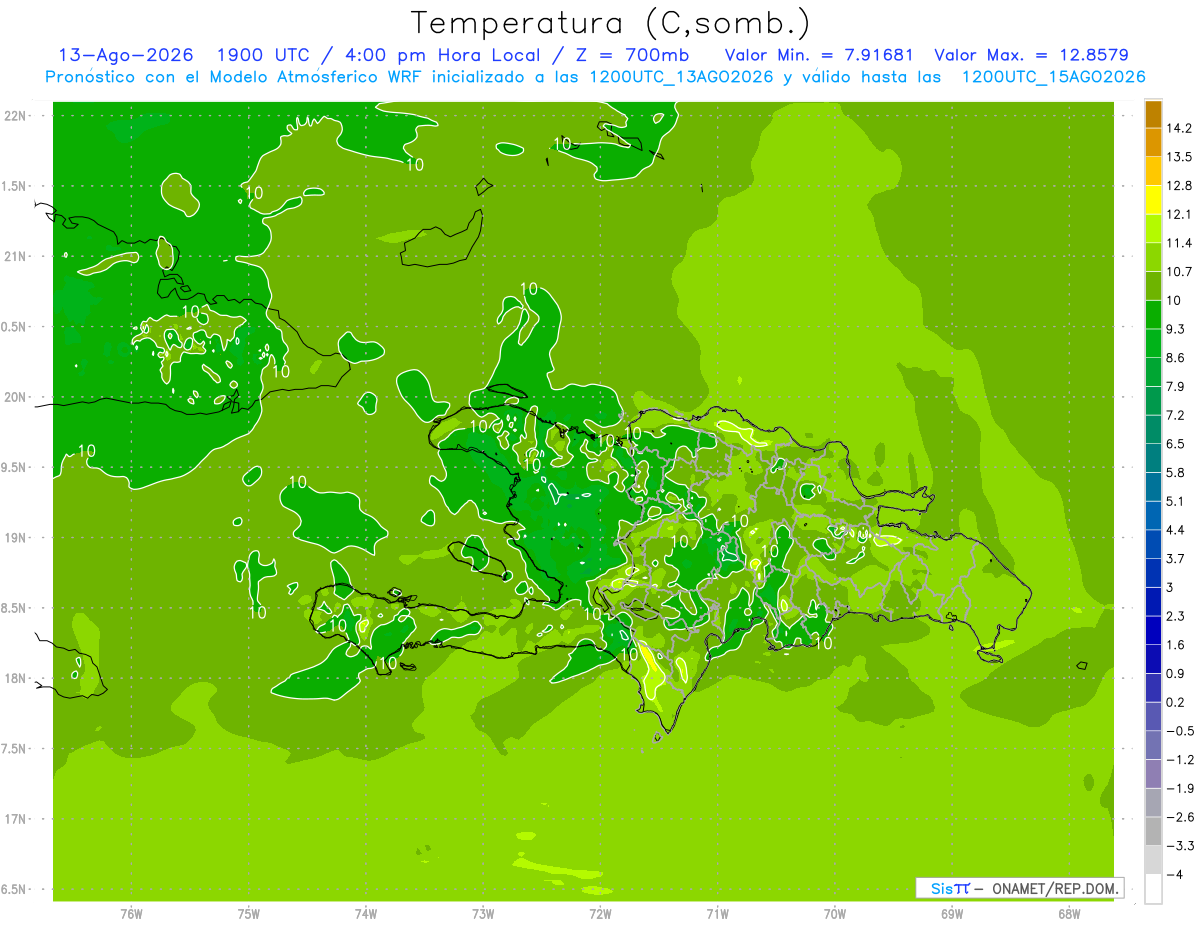The width and height of the screenshot is (1200, 927).
Task: Click the "75W" longitude axis label
Action: coord(249,913)
